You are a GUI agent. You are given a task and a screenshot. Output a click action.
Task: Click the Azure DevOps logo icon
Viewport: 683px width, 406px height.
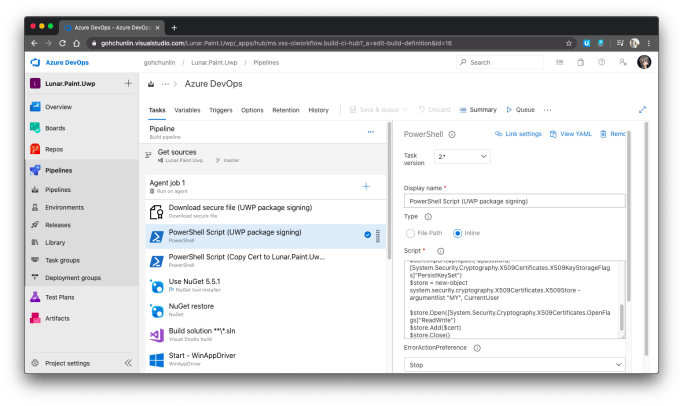(35, 62)
